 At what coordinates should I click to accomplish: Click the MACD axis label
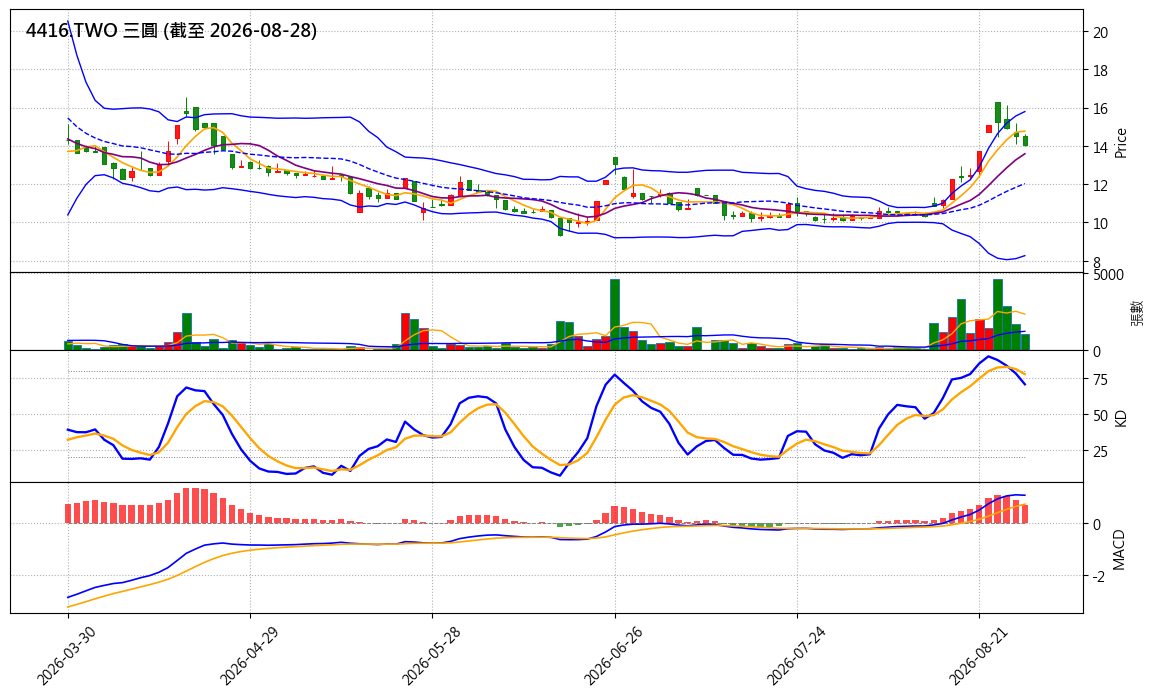(1119, 550)
